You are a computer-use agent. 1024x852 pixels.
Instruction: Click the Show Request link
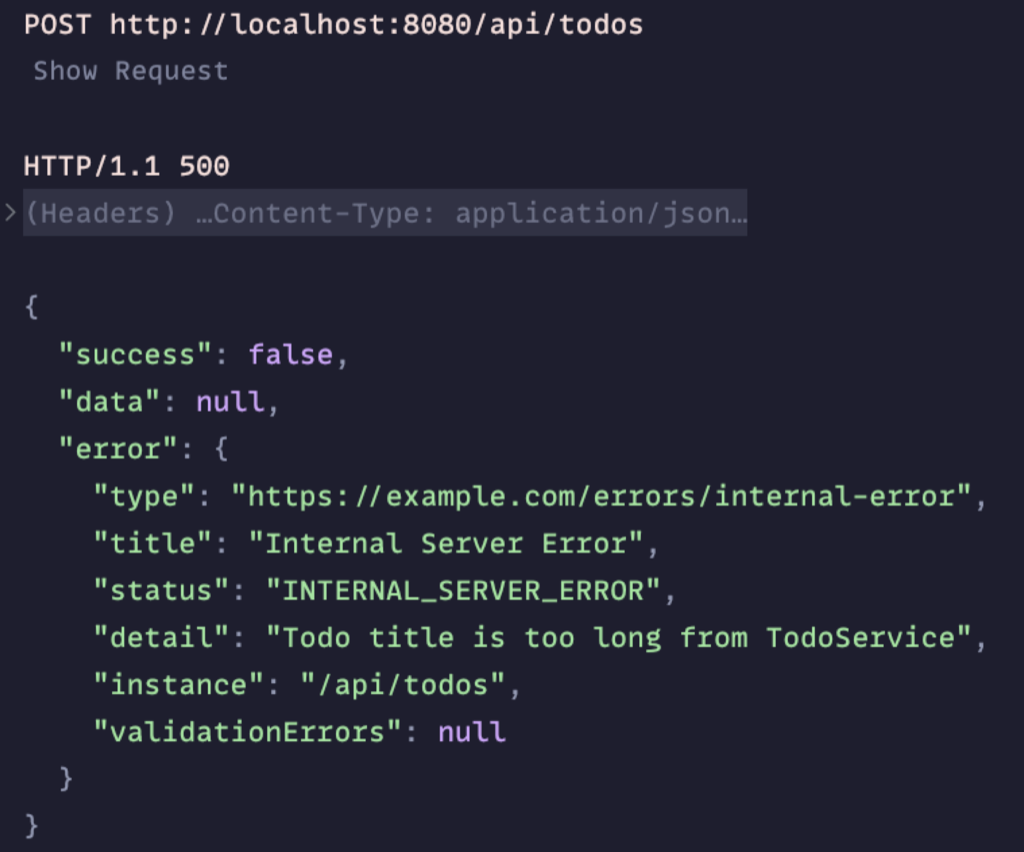pos(131,71)
